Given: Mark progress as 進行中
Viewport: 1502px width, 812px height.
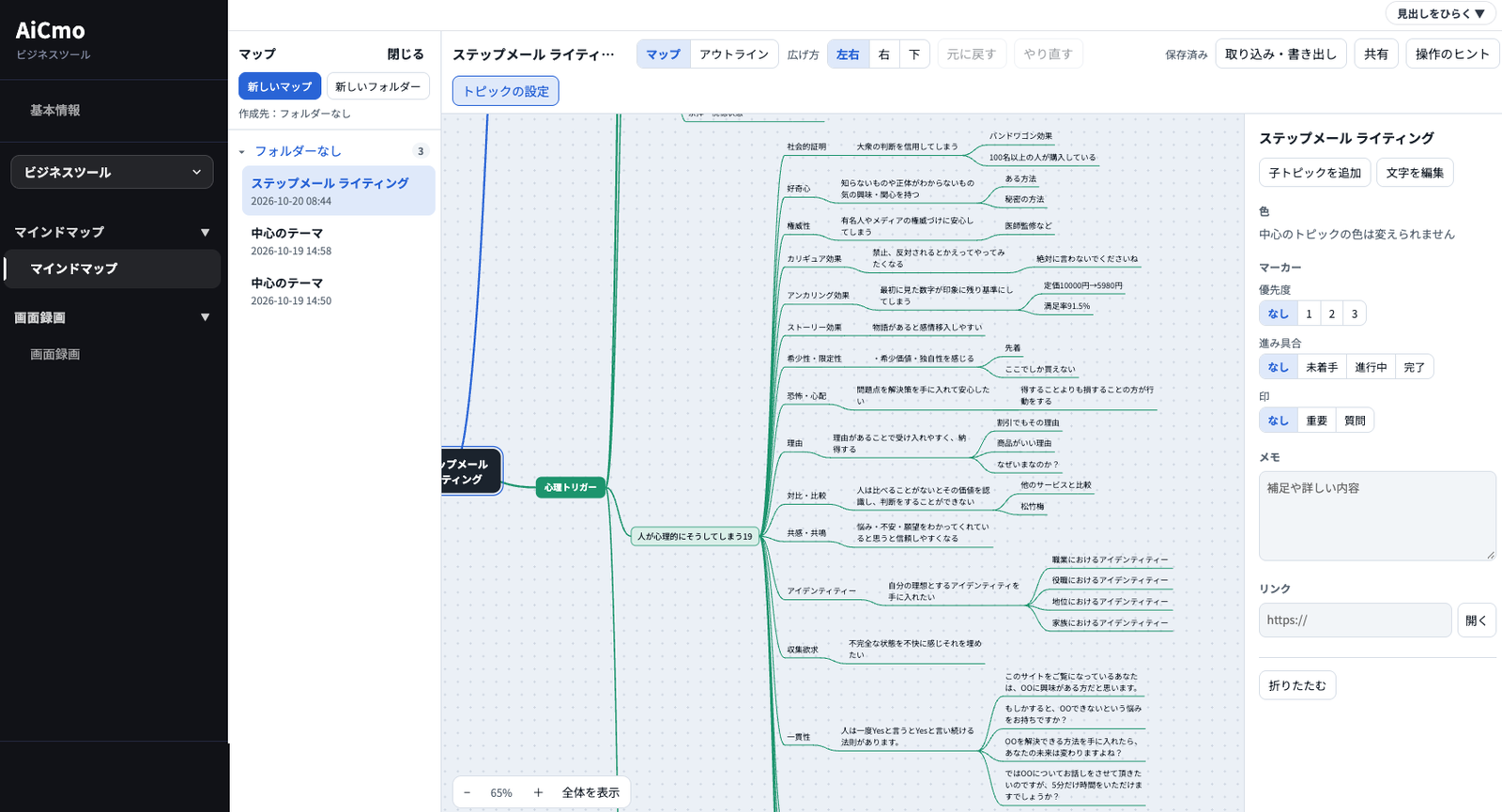Looking at the screenshot, I should pyautogui.click(x=1371, y=367).
